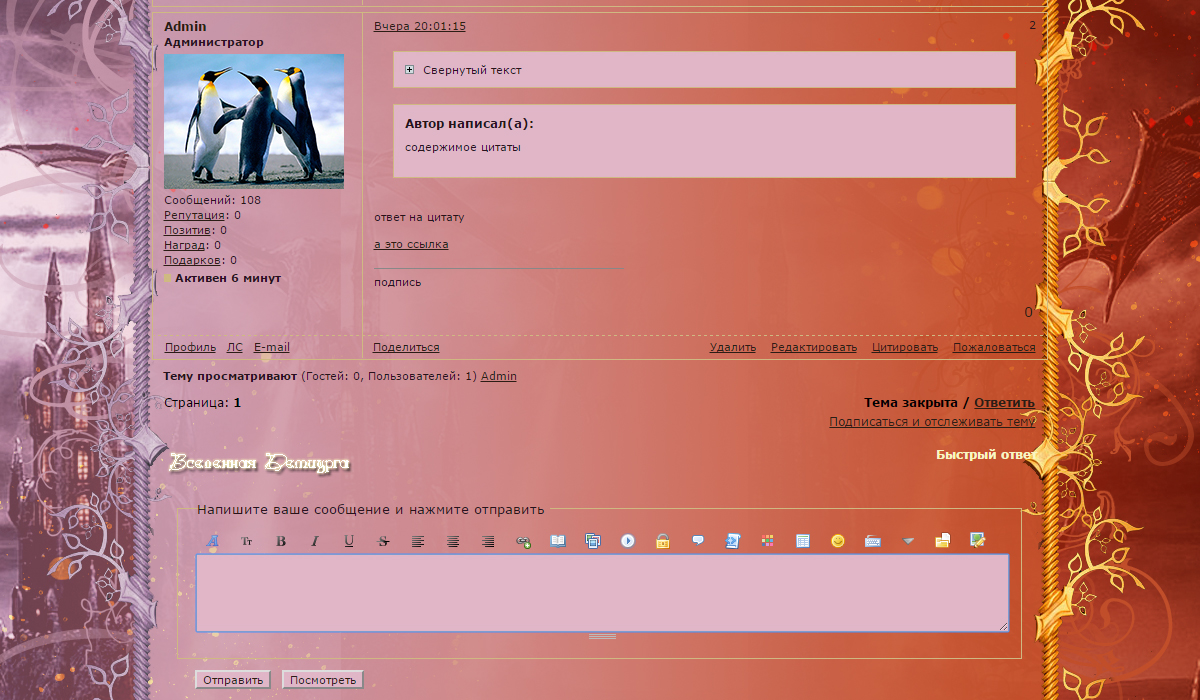Click inside the quick reply text area
This screenshot has height=700, width=1200.
click(601, 592)
